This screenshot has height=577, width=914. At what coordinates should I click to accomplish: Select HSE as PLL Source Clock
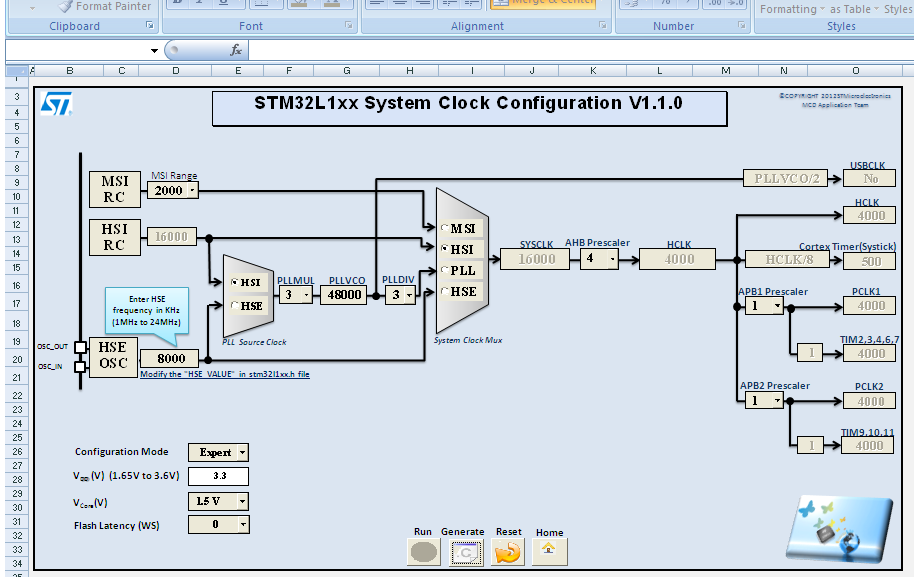(x=234, y=305)
